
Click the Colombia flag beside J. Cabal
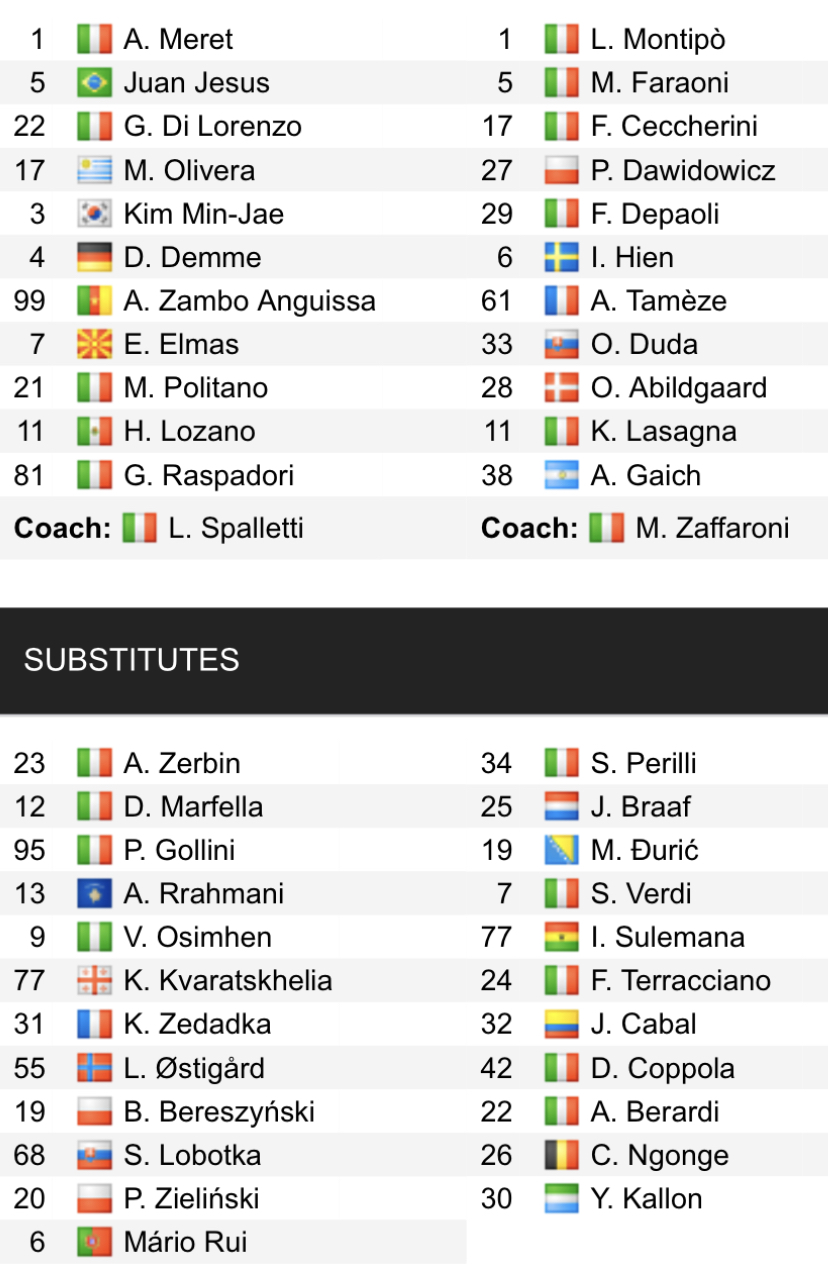point(561,1025)
